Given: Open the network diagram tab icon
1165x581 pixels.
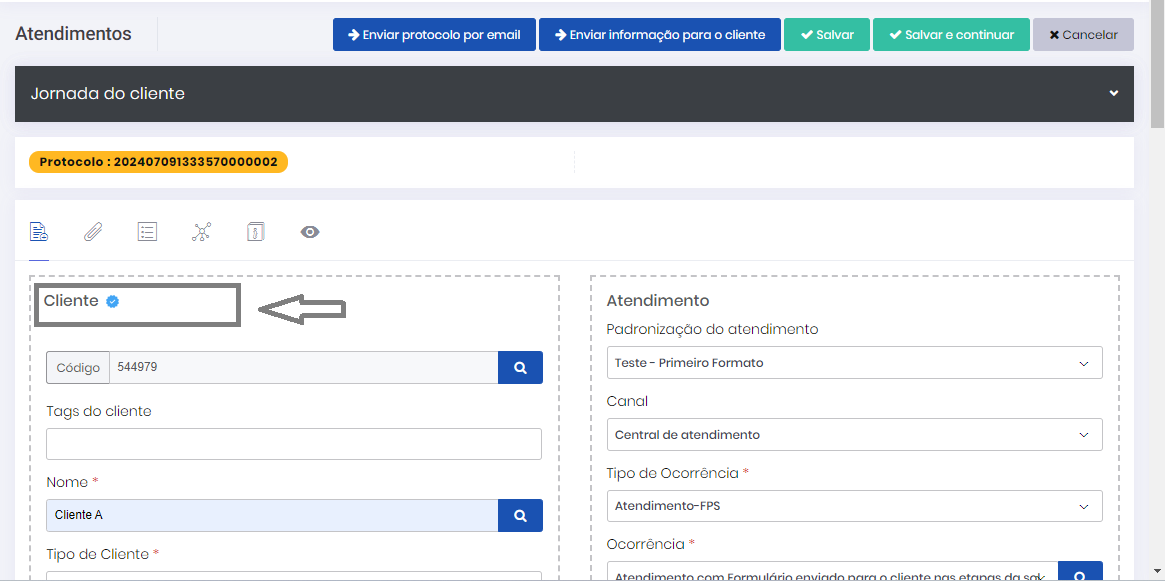Looking at the screenshot, I should click(x=201, y=232).
